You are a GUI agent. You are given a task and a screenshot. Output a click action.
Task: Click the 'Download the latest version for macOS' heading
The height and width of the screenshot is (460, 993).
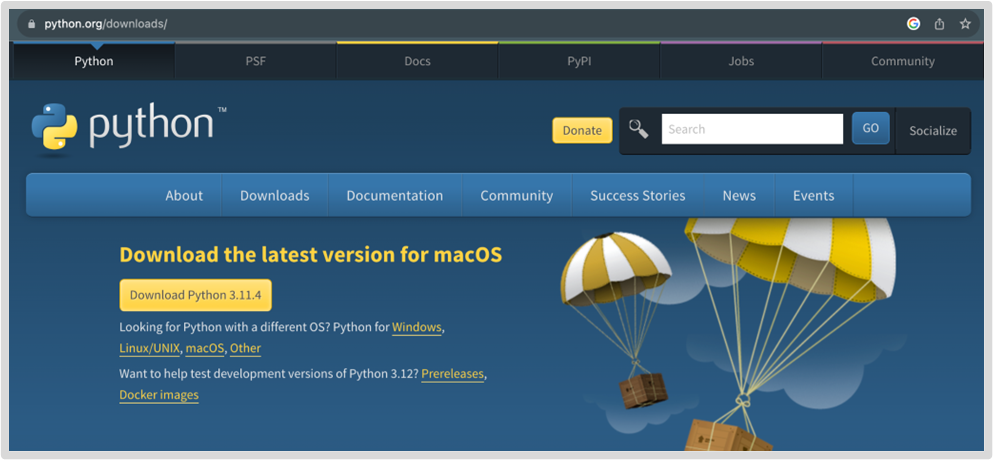(310, 255)
